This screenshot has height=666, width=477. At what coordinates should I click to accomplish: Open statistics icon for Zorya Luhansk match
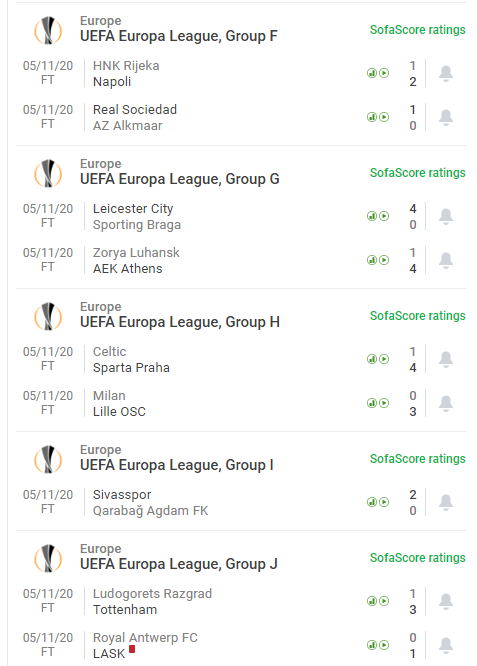pyautogui.click(x=372, y=260)
